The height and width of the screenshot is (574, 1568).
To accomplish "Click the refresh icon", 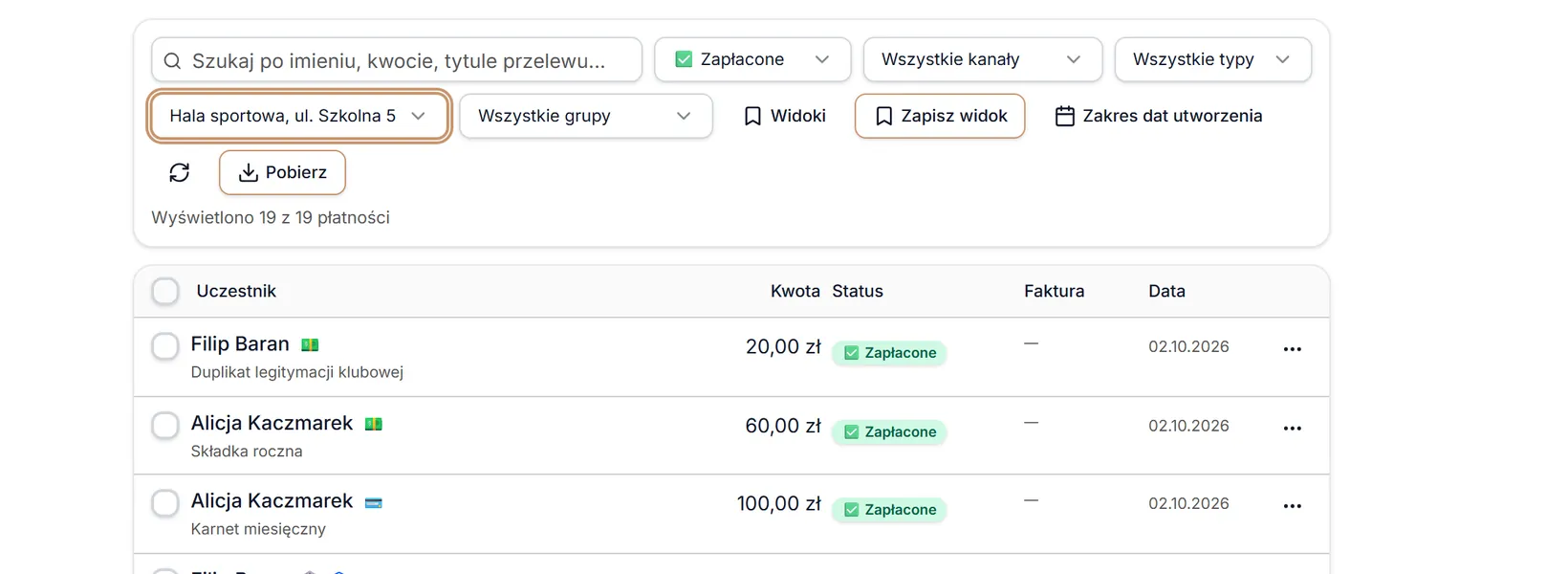I will coord(180,172).
